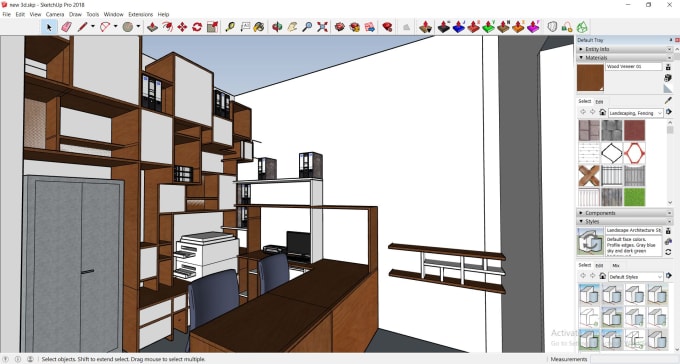
Task: Click the Wood Veneer 01 material preview
Action: [x=590, y=78]
